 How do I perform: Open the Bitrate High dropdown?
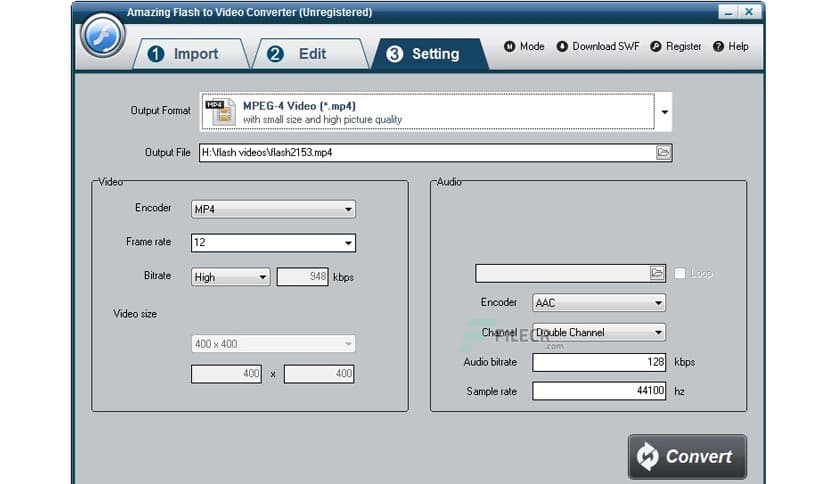[x=230, y=277]
